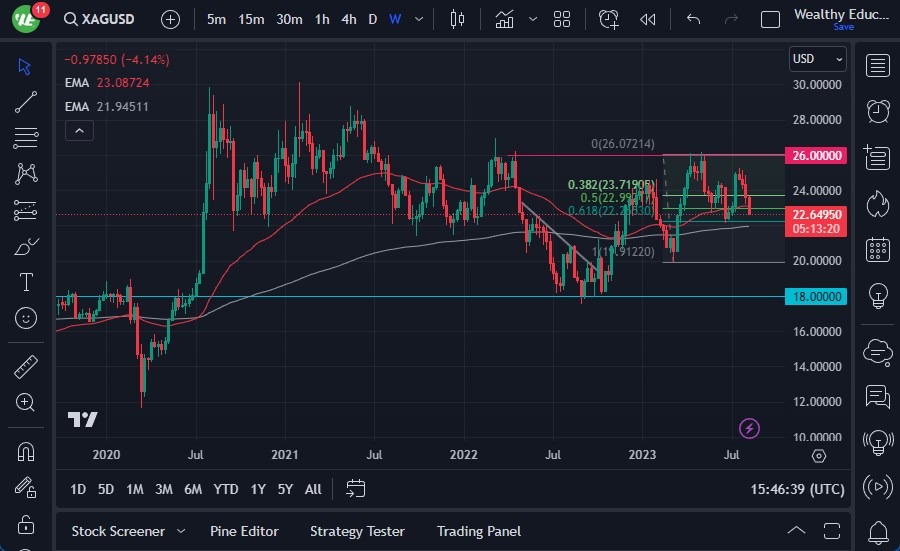Activate the ruler measure tool
Image resolution: width=900 pixels, height=551 pixels.
[x=26, y=367]
